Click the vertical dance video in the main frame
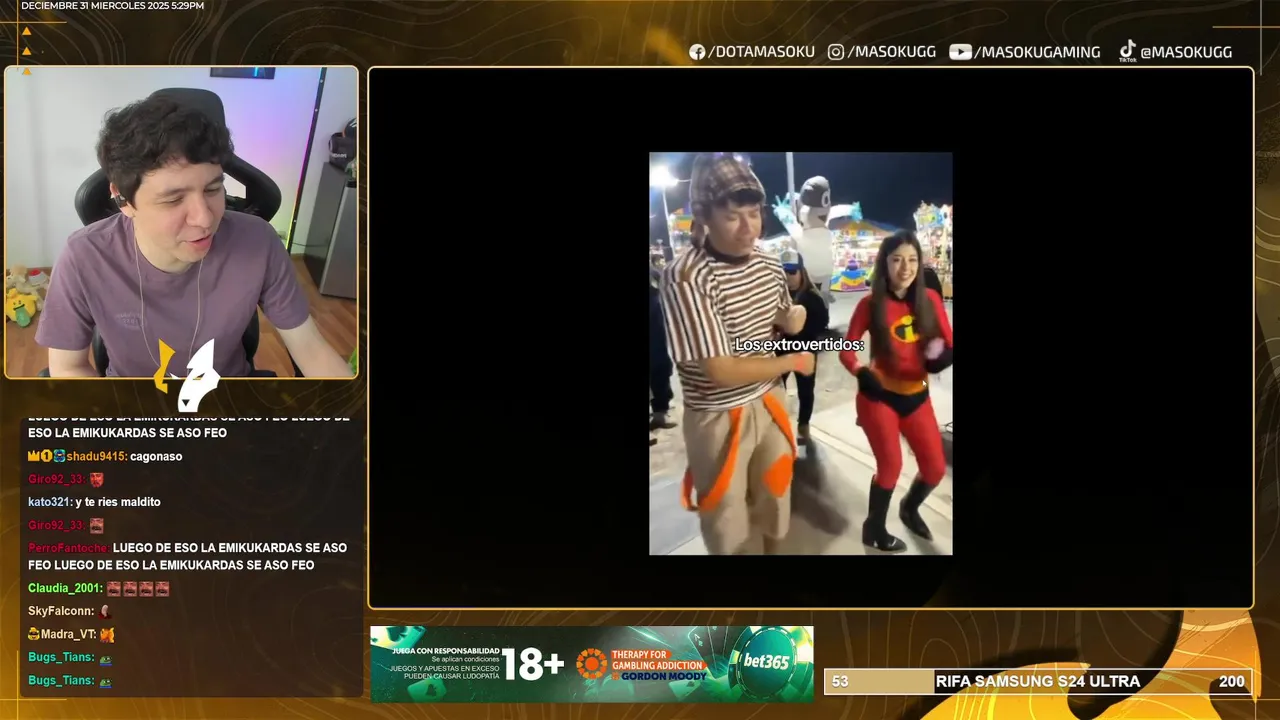 pos(801,353)
